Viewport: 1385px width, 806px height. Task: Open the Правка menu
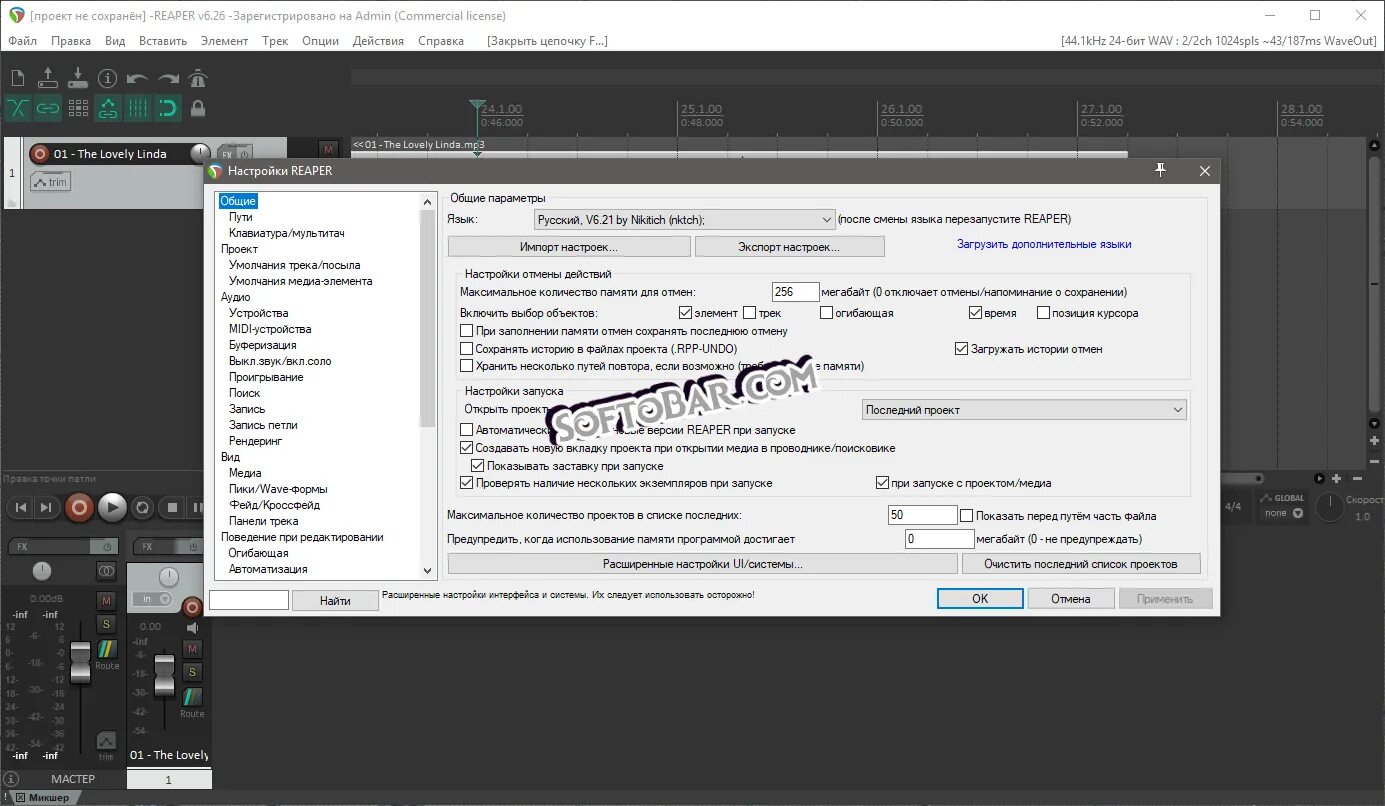[x=70, y=41]
